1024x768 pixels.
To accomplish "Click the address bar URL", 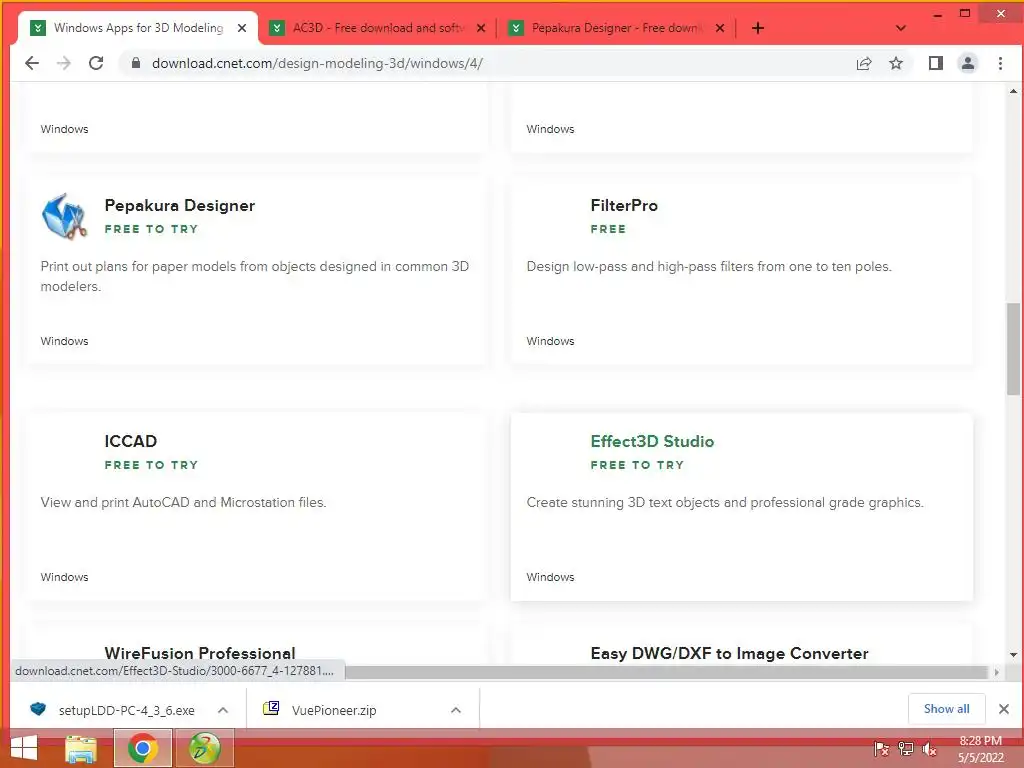I will 317,63.
